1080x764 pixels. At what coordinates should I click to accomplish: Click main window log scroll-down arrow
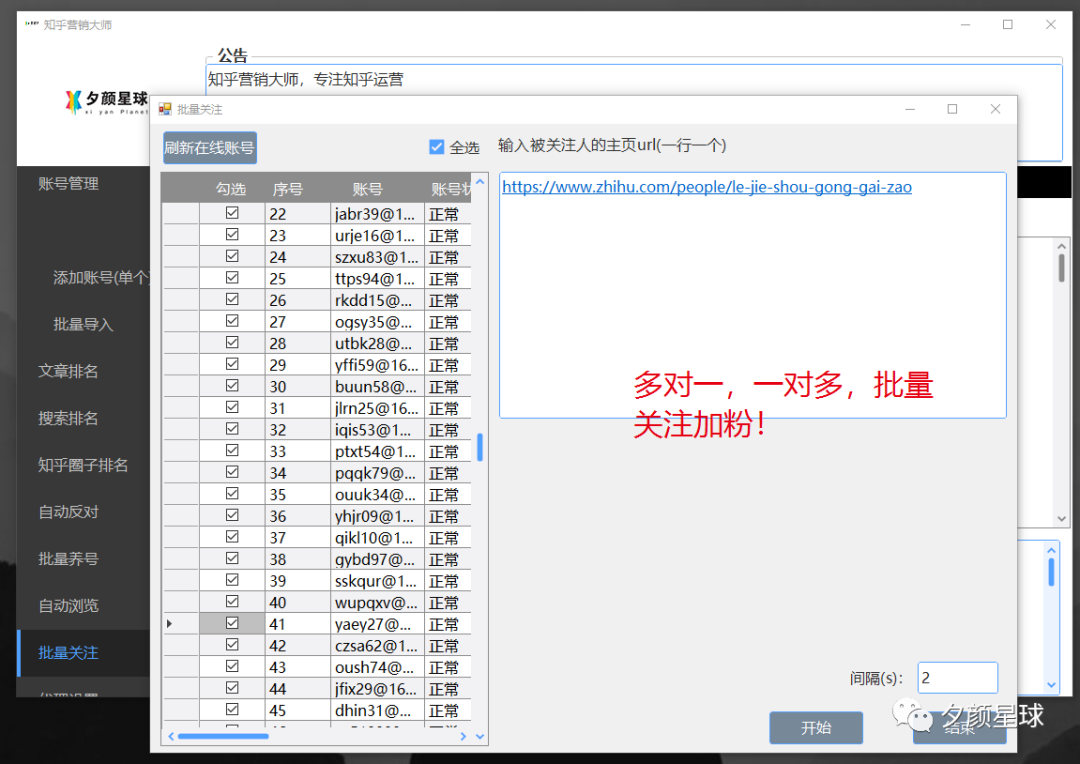click(x=1061, y=519)
